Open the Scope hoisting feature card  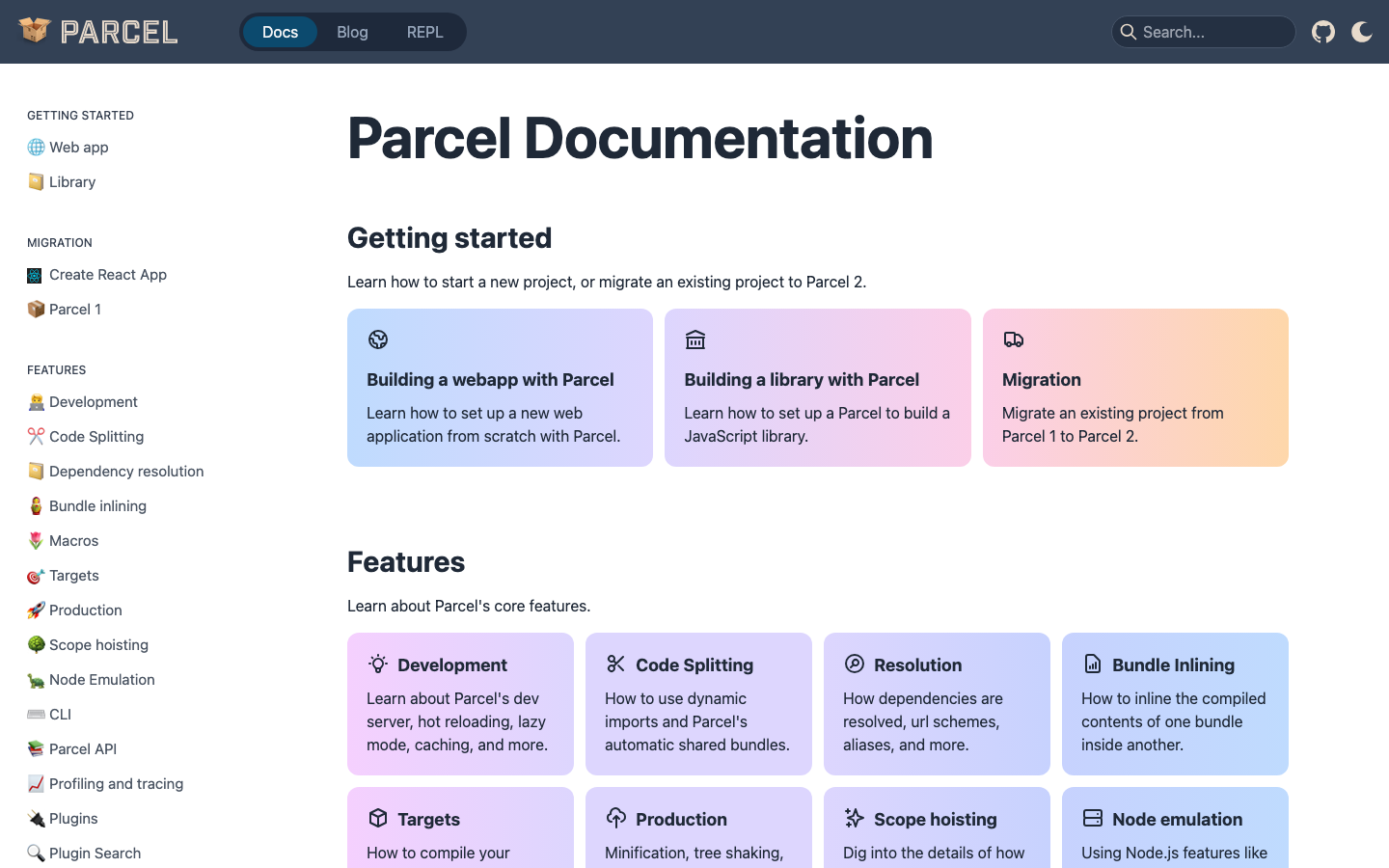pyautogui.click(x=937, y=827)
